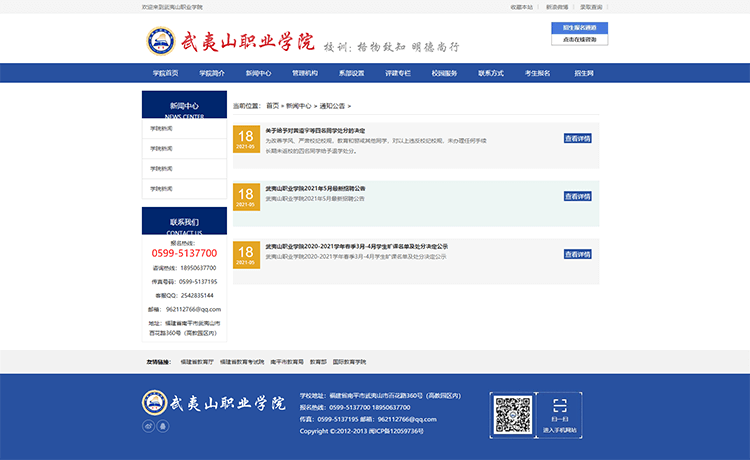Click 首页 in the breadcrumb path
The image size is (750, 460).
click(272, 105)
